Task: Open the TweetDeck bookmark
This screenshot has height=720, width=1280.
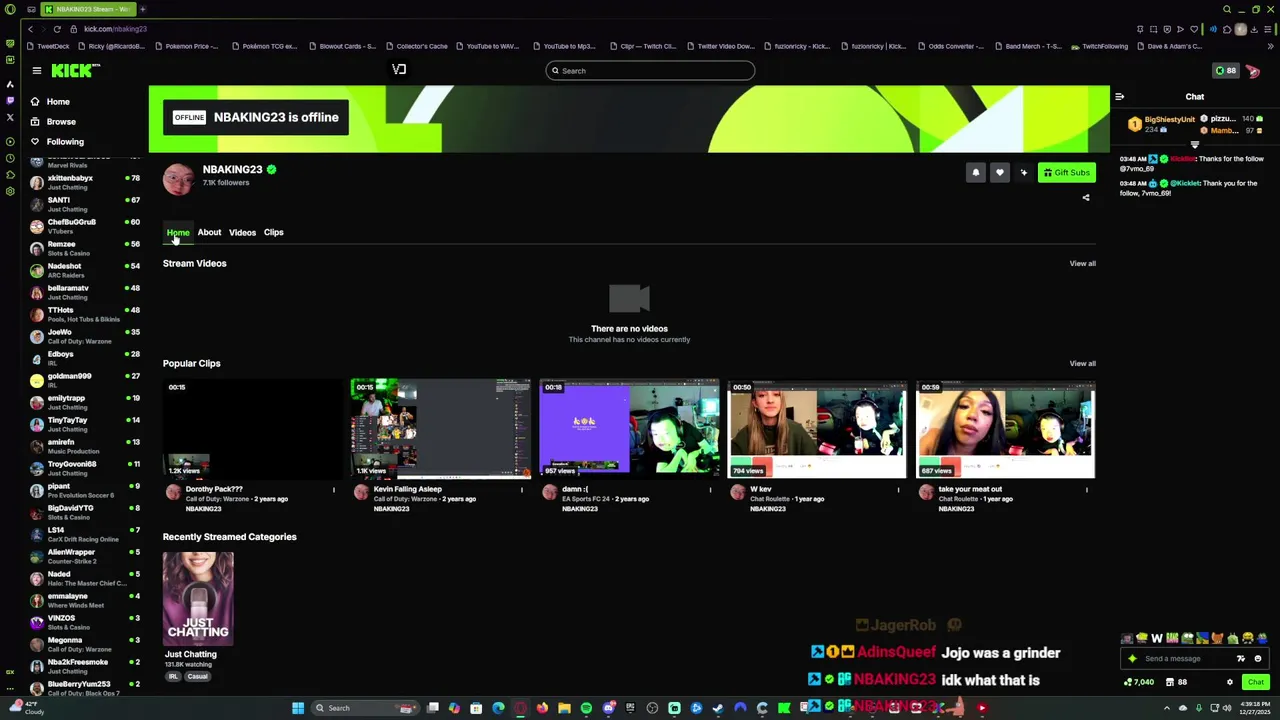Action: [x=48, y=46]
